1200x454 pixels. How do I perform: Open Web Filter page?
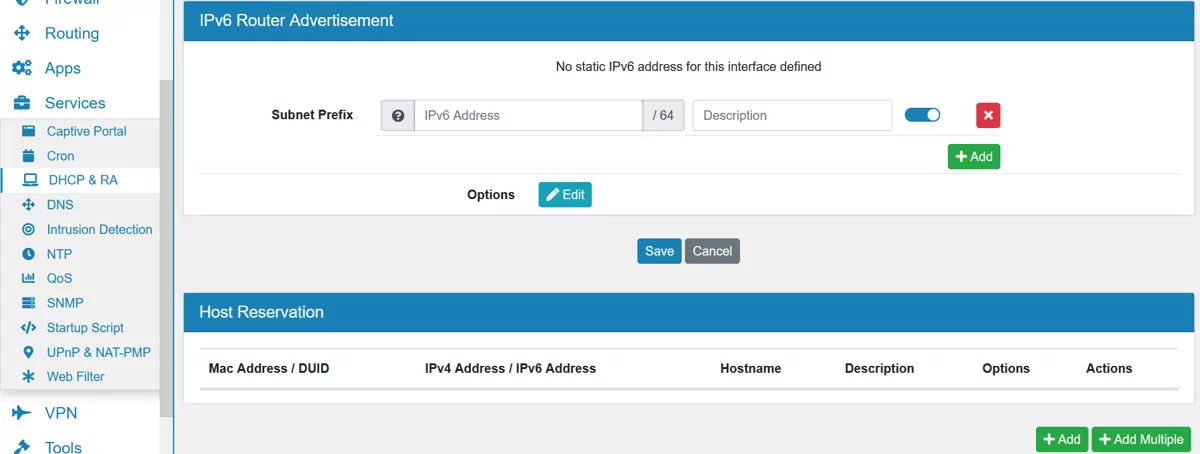pyautogui.click(x=76, y=377)
